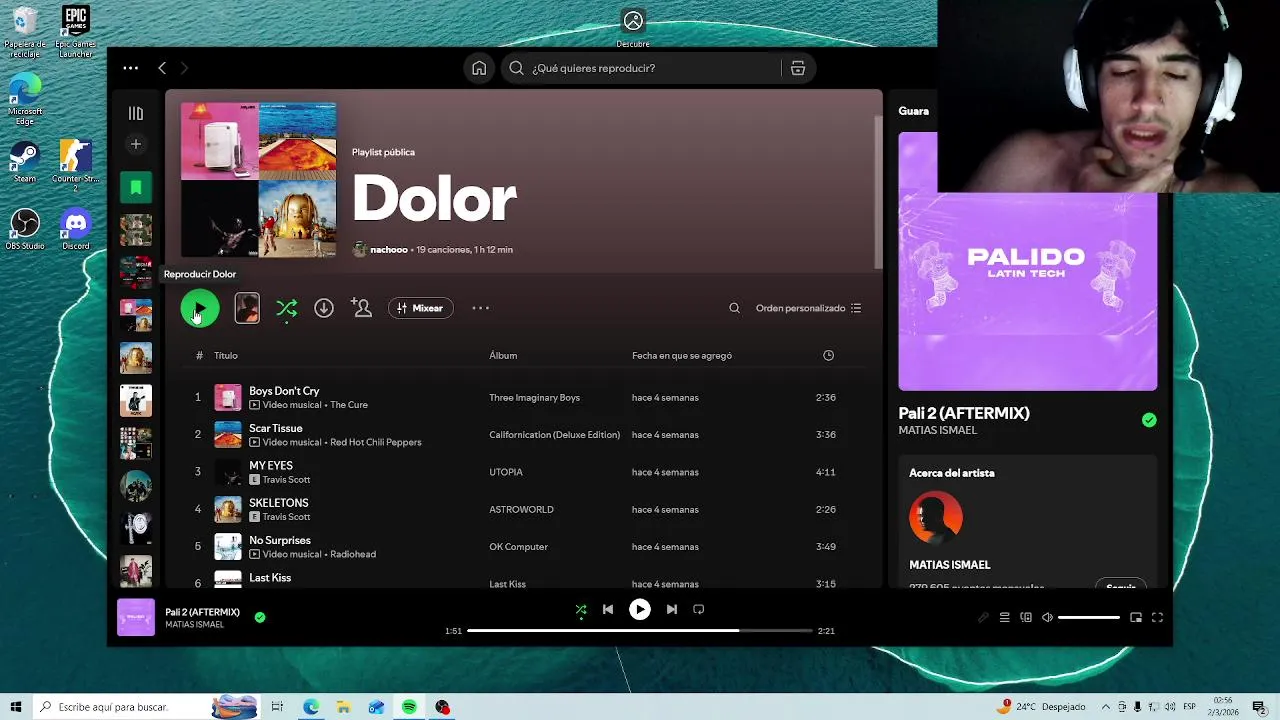Click the play button in player bar
The height and width of the screenshot is (720, 1280).
click(x=640, y=609)
